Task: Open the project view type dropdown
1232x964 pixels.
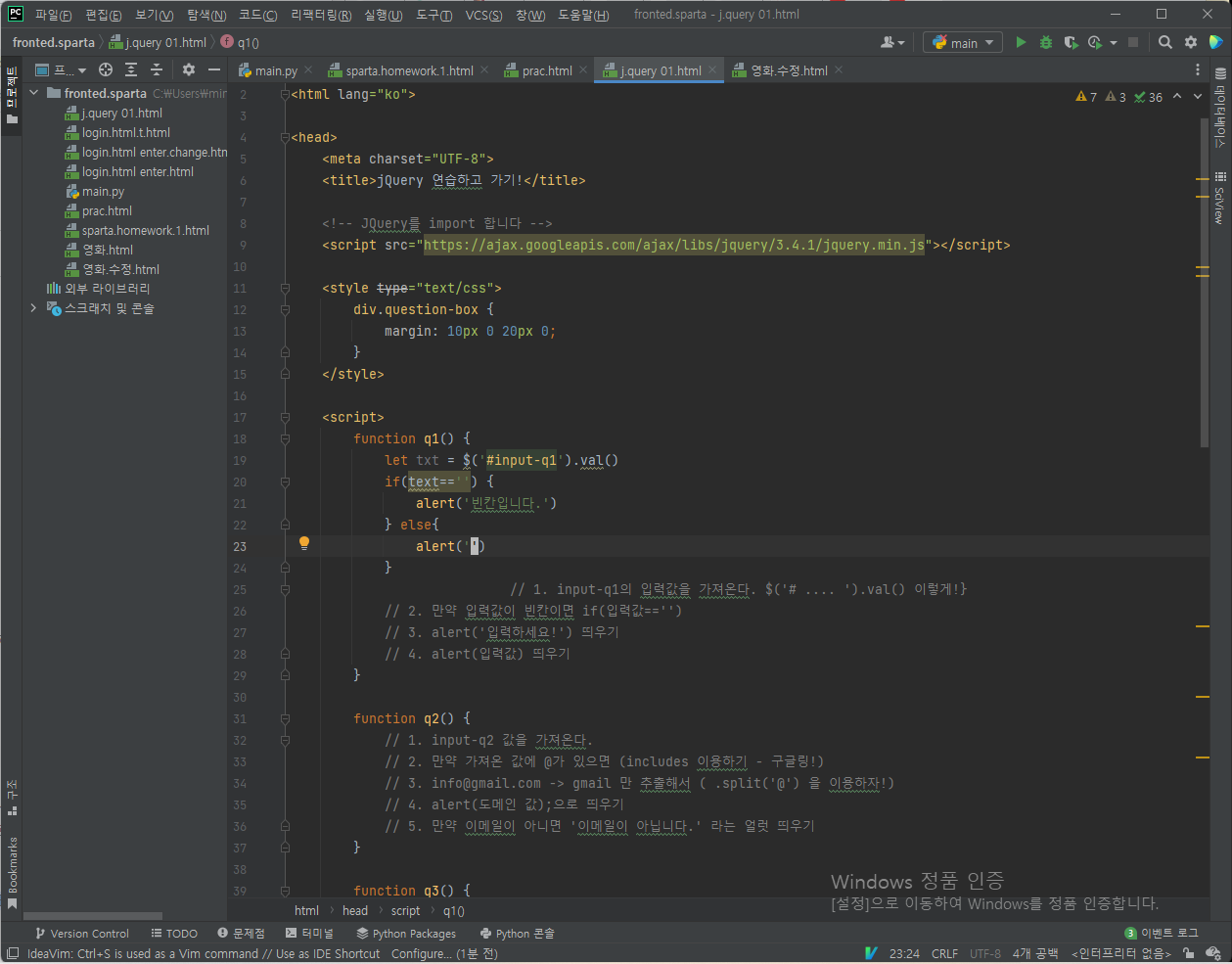Action: (x=61, y=69)
